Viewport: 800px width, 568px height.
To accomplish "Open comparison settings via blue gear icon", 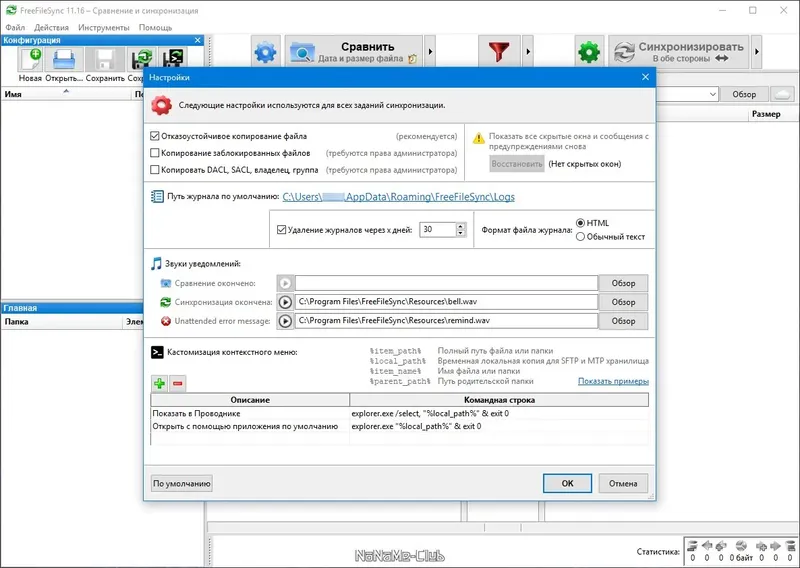I will coord(265,52).
